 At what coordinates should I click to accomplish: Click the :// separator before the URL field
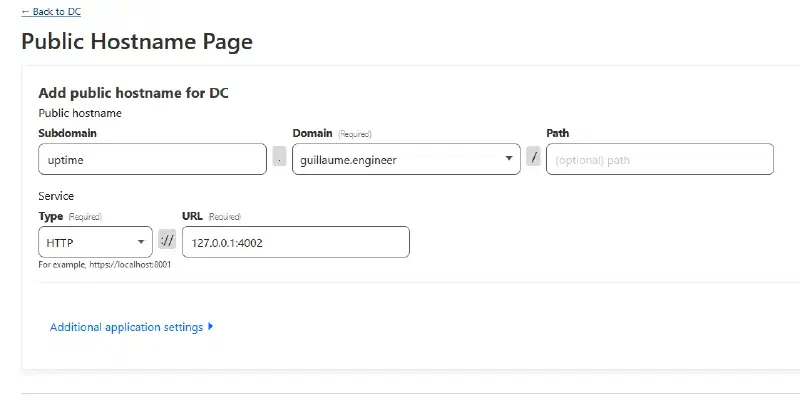click(167, 239)
